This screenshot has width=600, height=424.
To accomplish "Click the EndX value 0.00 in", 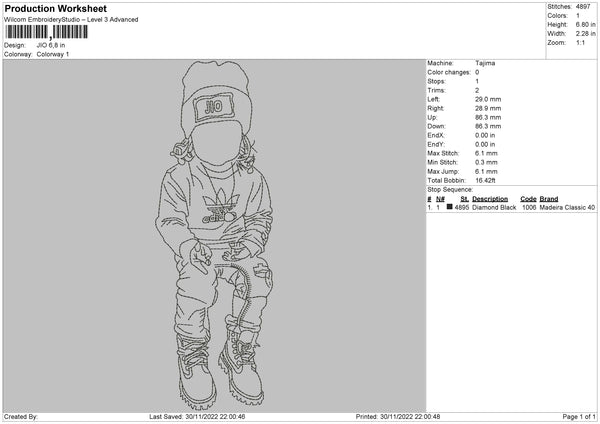I will [x=485, y=135].
